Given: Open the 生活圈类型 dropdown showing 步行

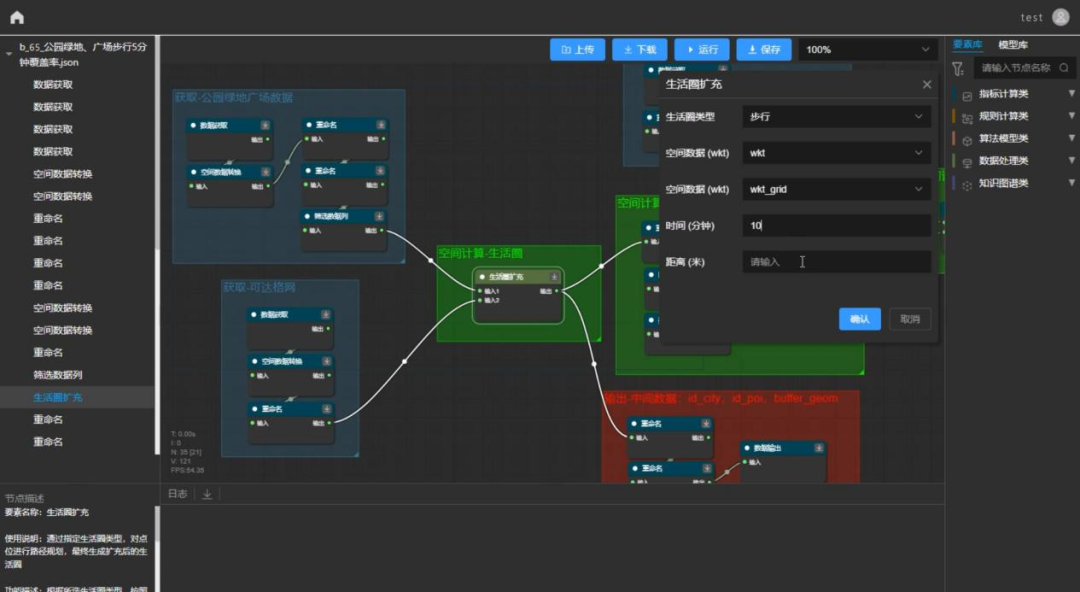Looking at the screenshot, I should (836, 116).
